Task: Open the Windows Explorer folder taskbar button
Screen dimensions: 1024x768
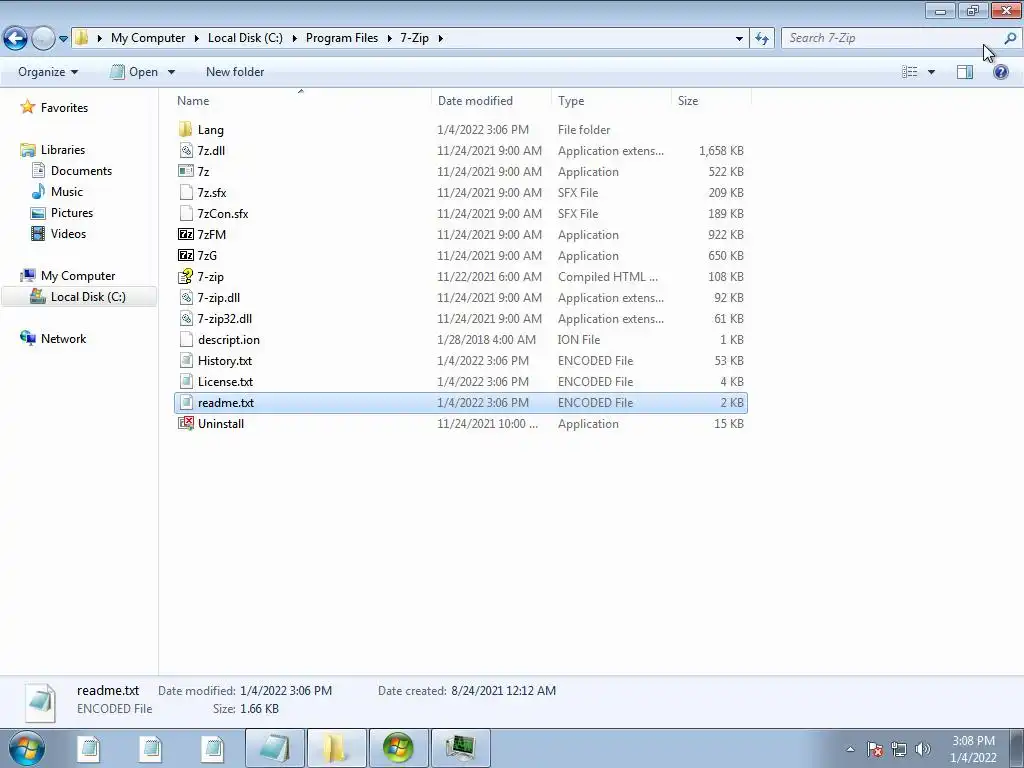Action: point(336,748)
